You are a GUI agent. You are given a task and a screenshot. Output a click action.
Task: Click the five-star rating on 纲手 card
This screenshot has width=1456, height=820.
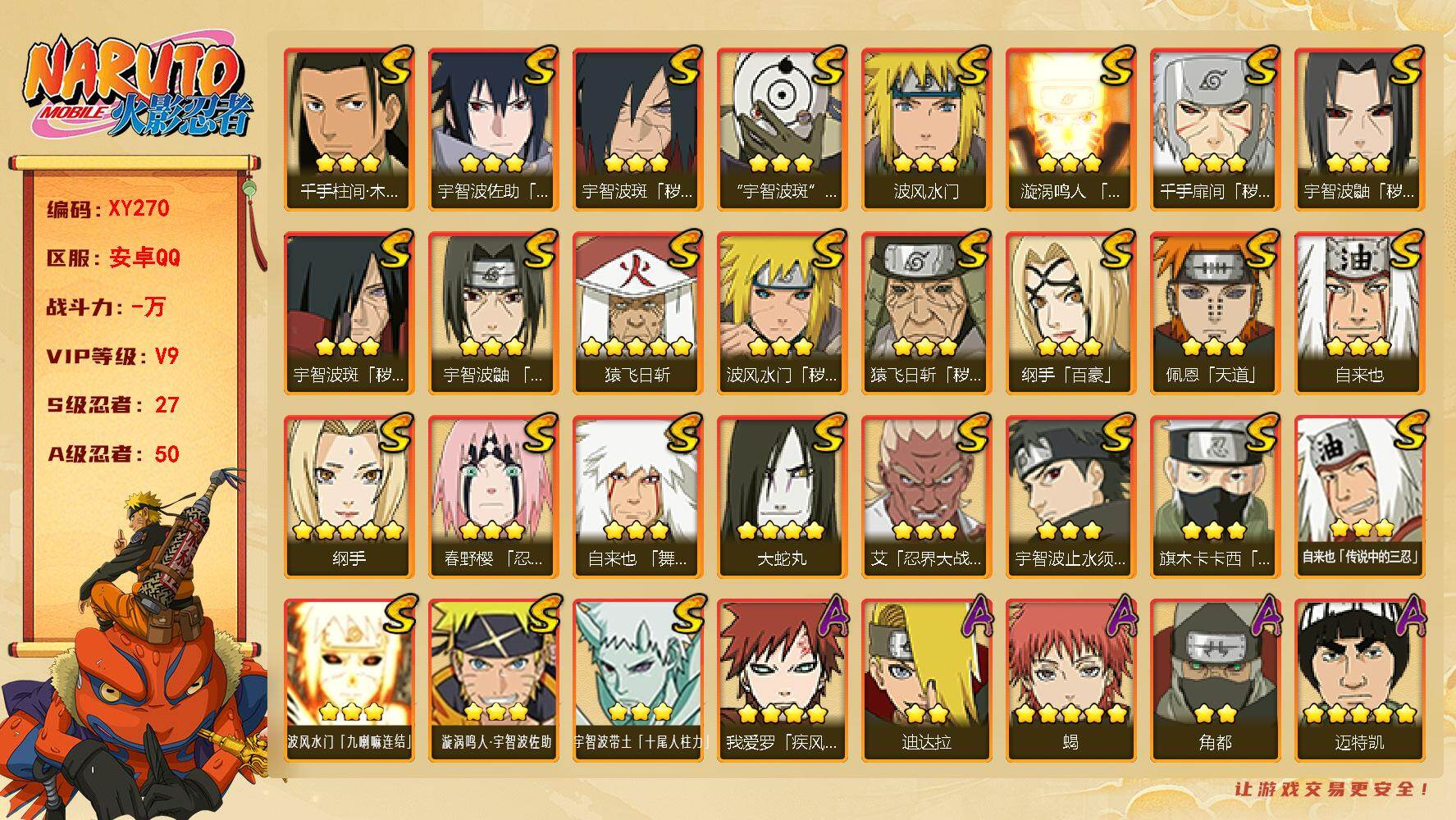pyautogui.click(x=349, y=530)
